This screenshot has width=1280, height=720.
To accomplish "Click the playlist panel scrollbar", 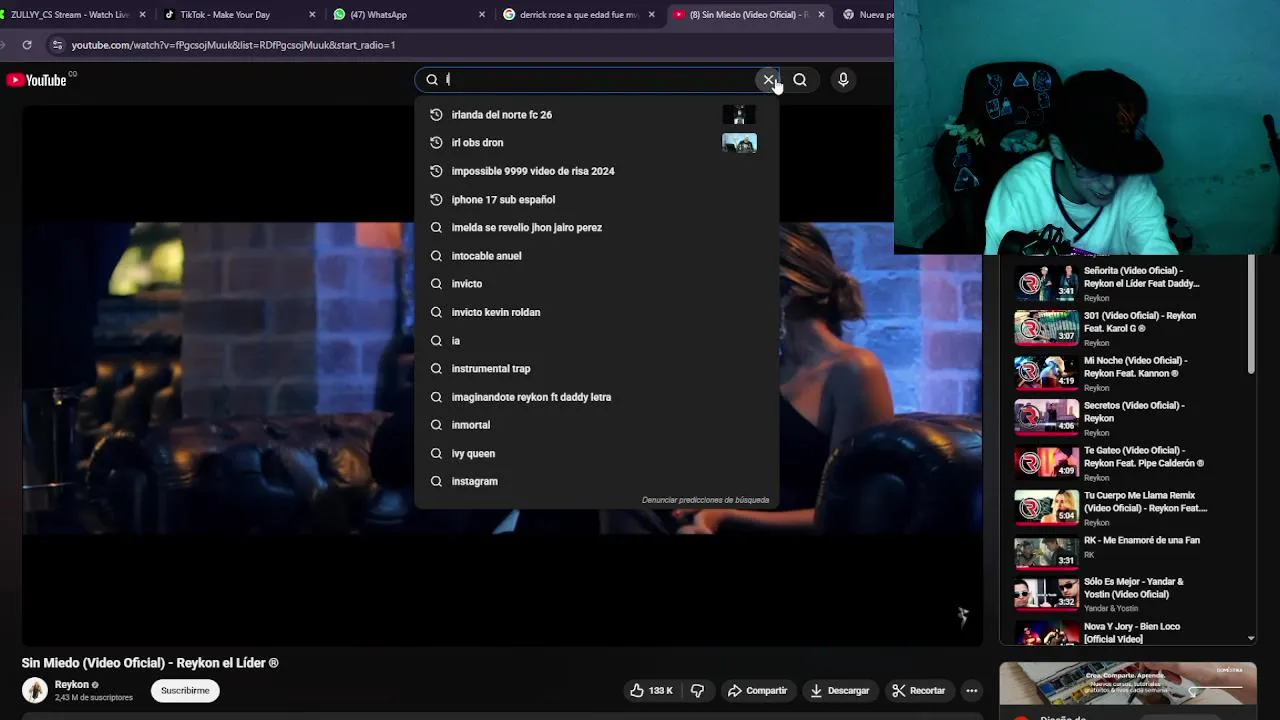I will point(1251,315).
